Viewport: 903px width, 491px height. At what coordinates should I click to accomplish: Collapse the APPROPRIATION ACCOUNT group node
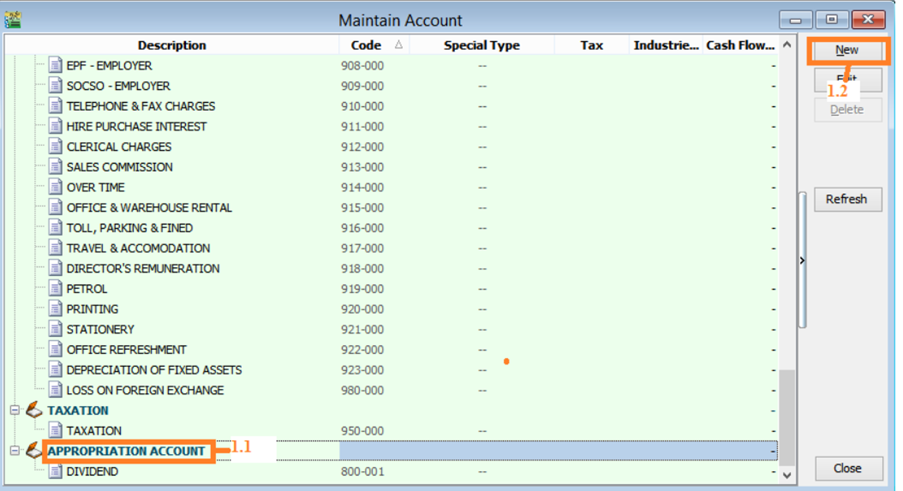(x=15, y=451)
